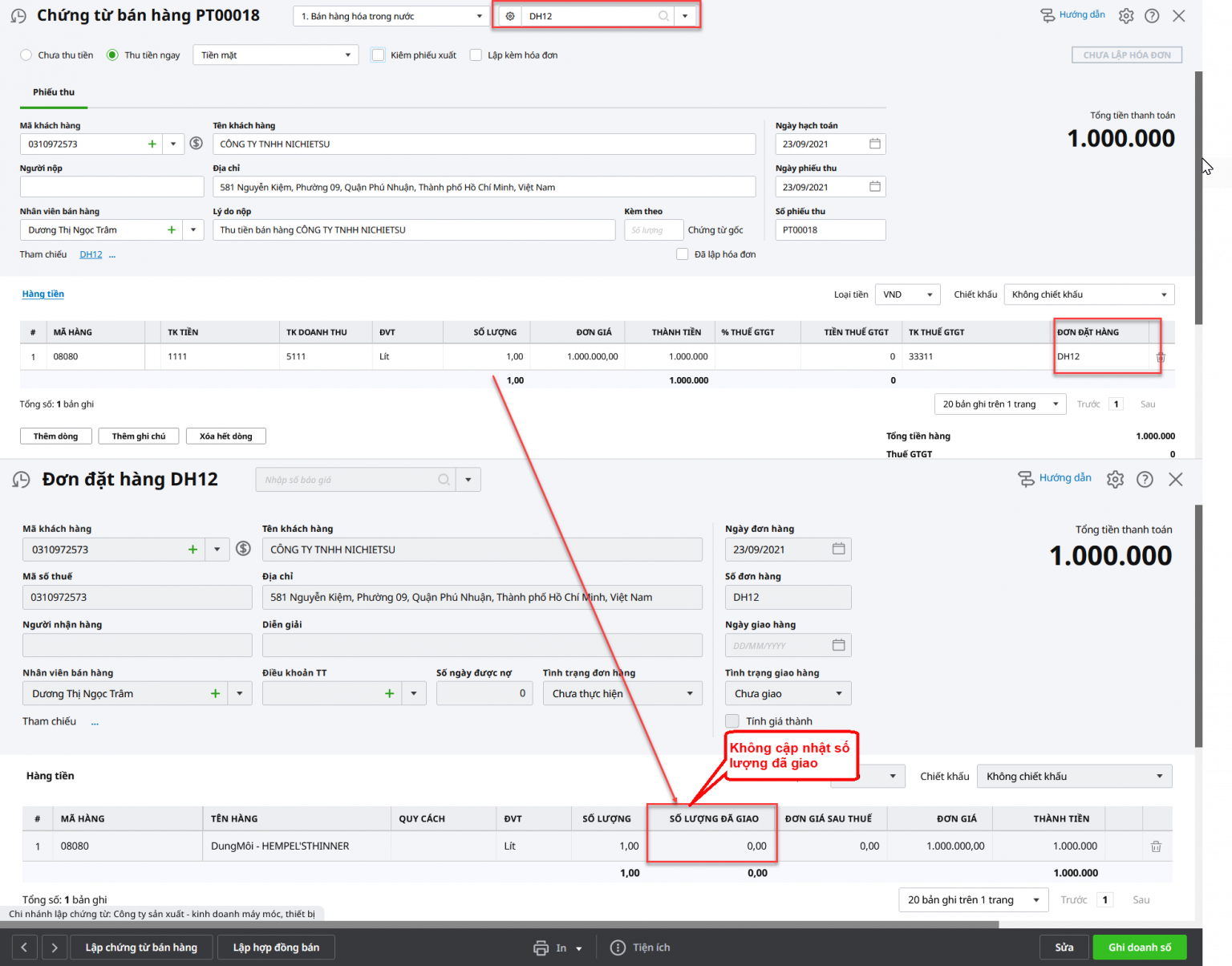
Task: Click currency icon next to top Mã khách hàng
Action: point(196,144)
